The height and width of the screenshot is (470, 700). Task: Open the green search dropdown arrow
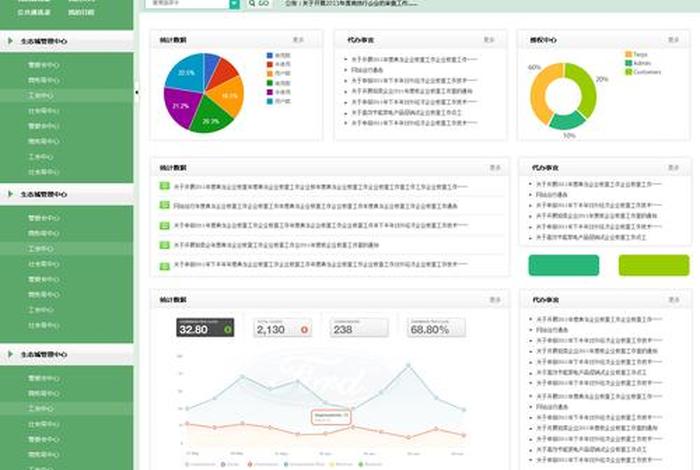click(x=234, y=4)
